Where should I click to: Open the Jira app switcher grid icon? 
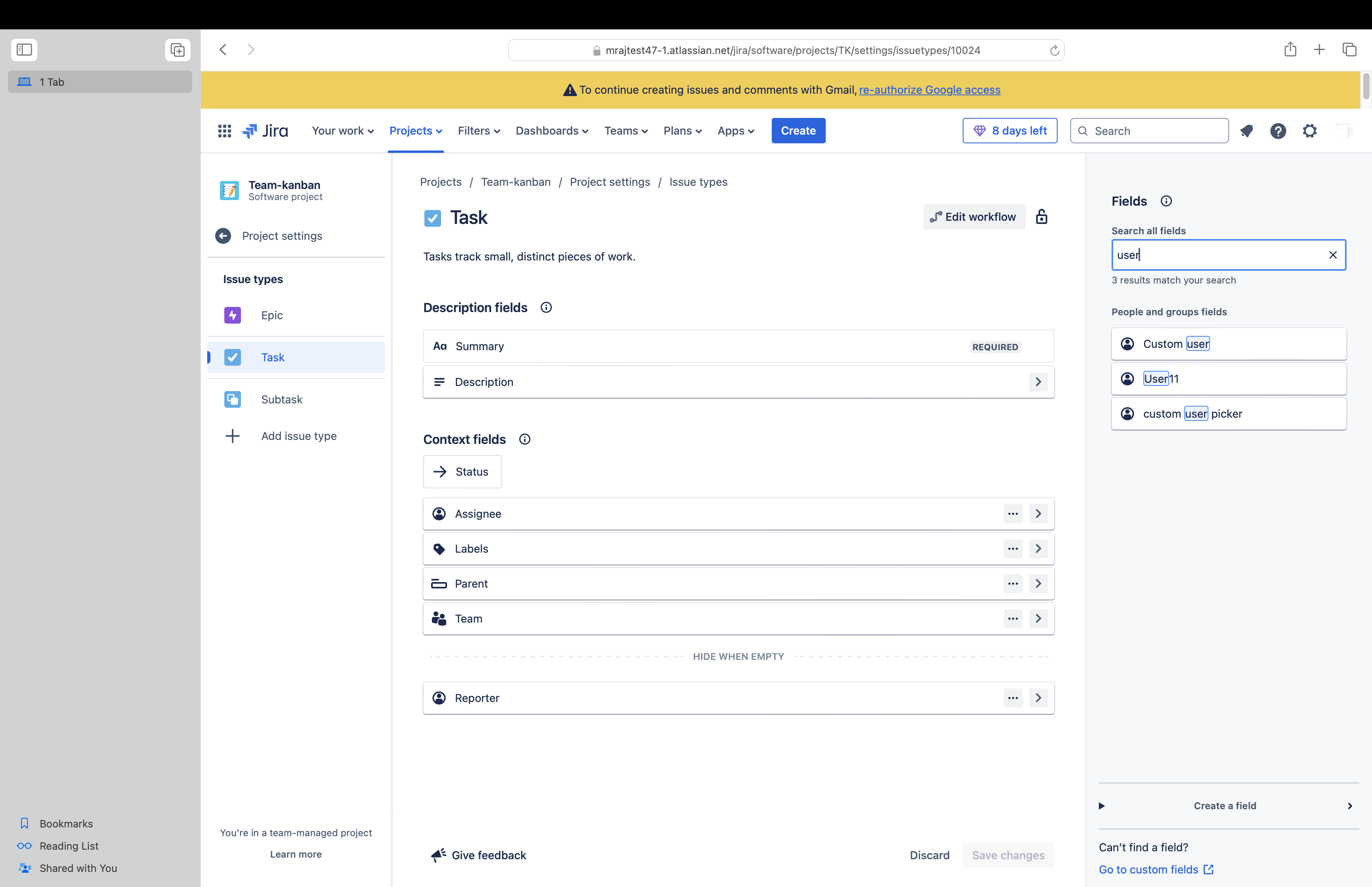(x=224, y=131)
